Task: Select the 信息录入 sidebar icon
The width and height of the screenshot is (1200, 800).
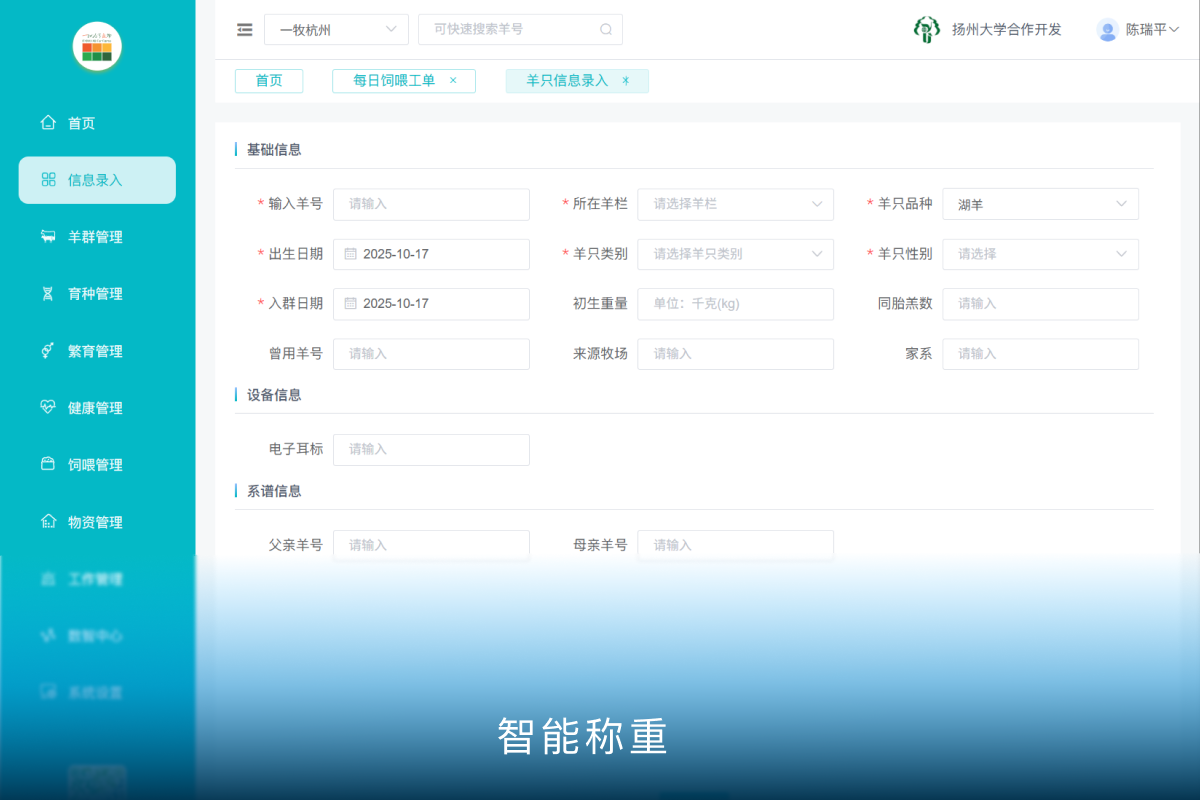Action: [47, 180]
